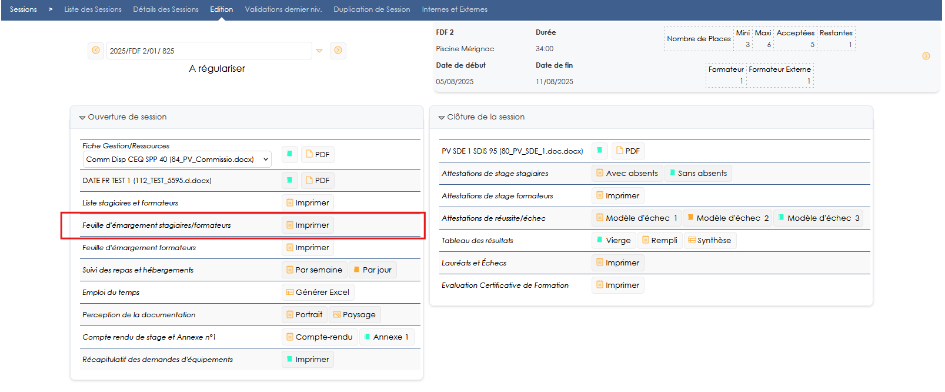Screen dimensions: 945x392
Task: Click the session field 2025/FDF 2/01/ 825
Action: [209, 51]
